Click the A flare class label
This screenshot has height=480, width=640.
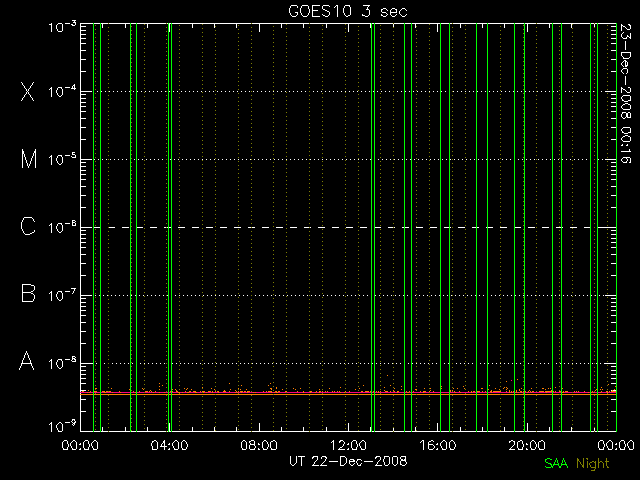pos(27,361)
